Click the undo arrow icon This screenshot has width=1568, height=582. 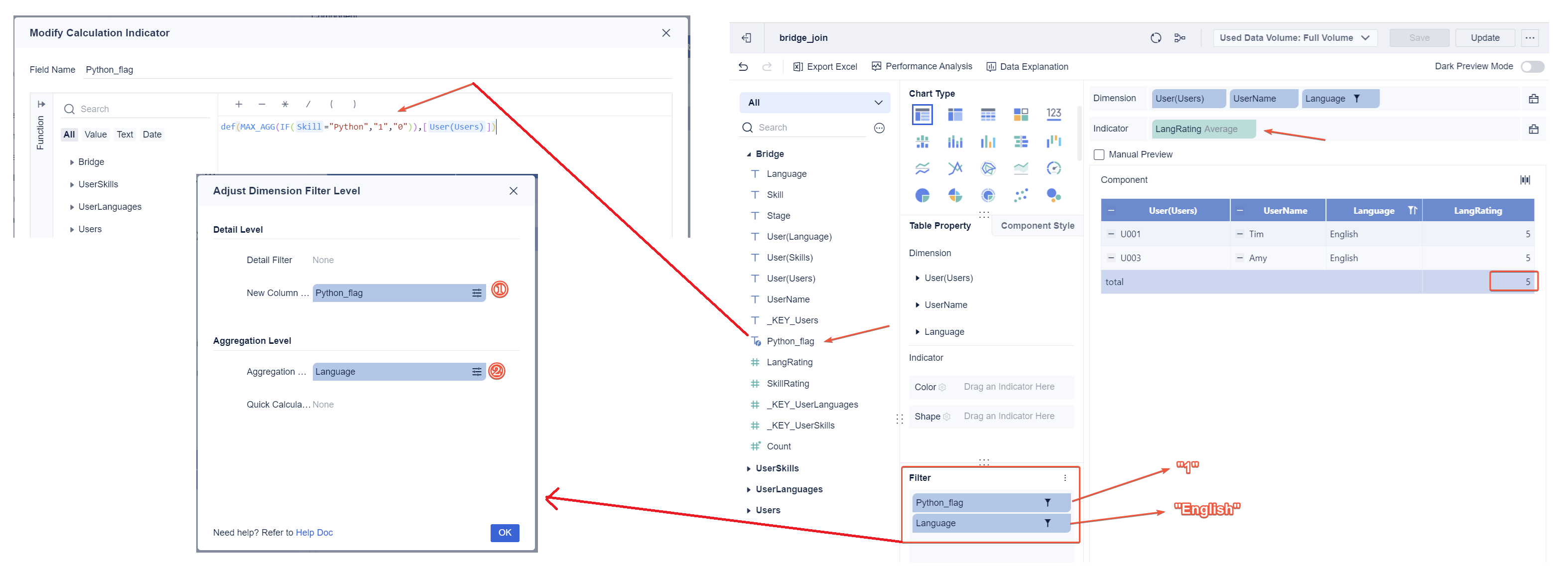point(743,67)
